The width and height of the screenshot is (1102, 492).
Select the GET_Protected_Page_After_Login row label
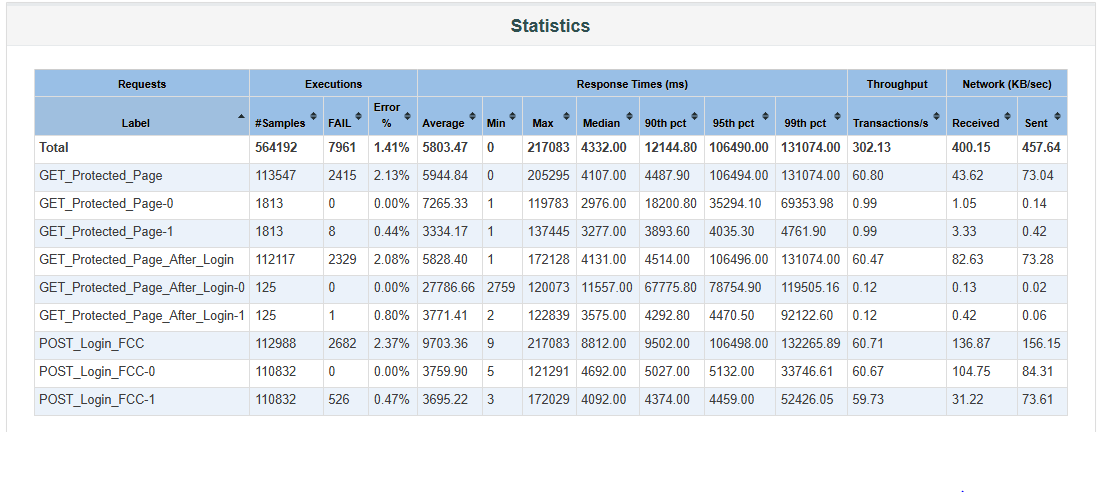point(136,260)
